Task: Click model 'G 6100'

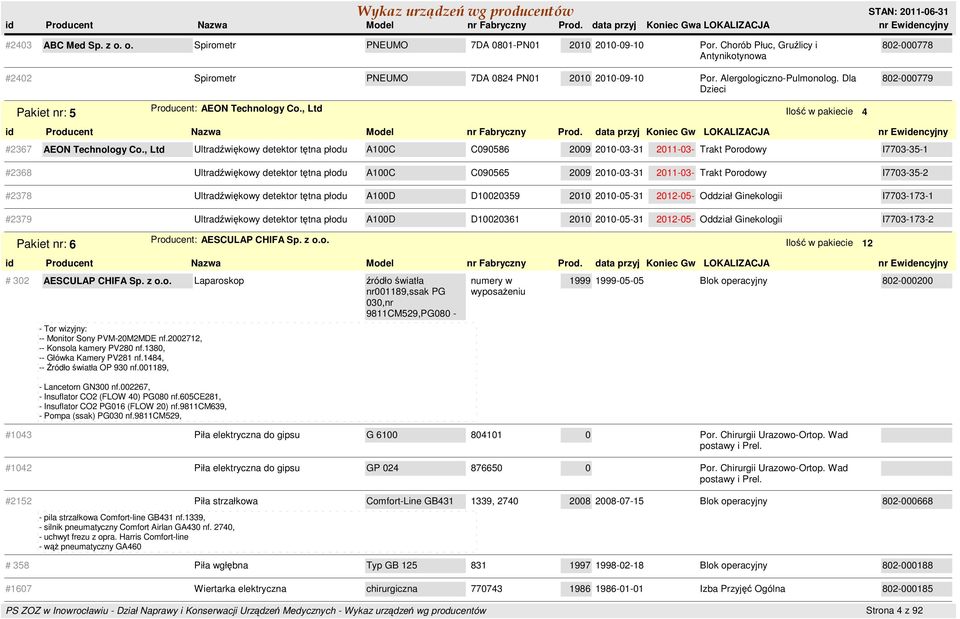Action: (x=415, y=435)
